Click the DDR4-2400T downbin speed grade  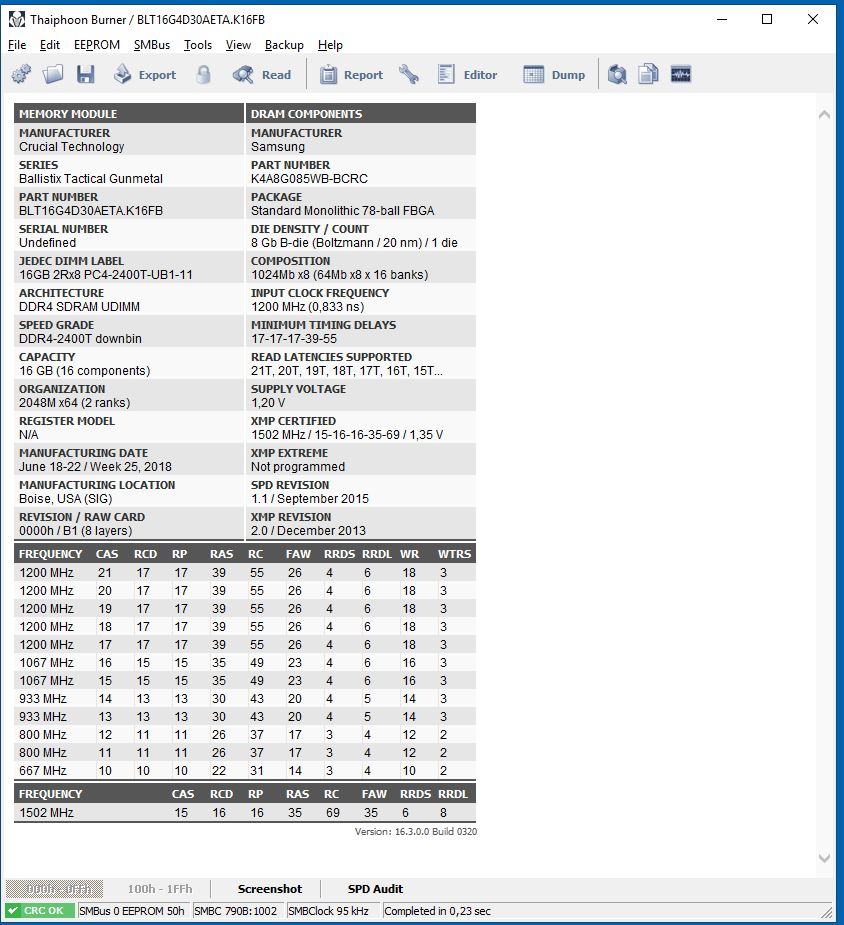(x=80, y=339)
